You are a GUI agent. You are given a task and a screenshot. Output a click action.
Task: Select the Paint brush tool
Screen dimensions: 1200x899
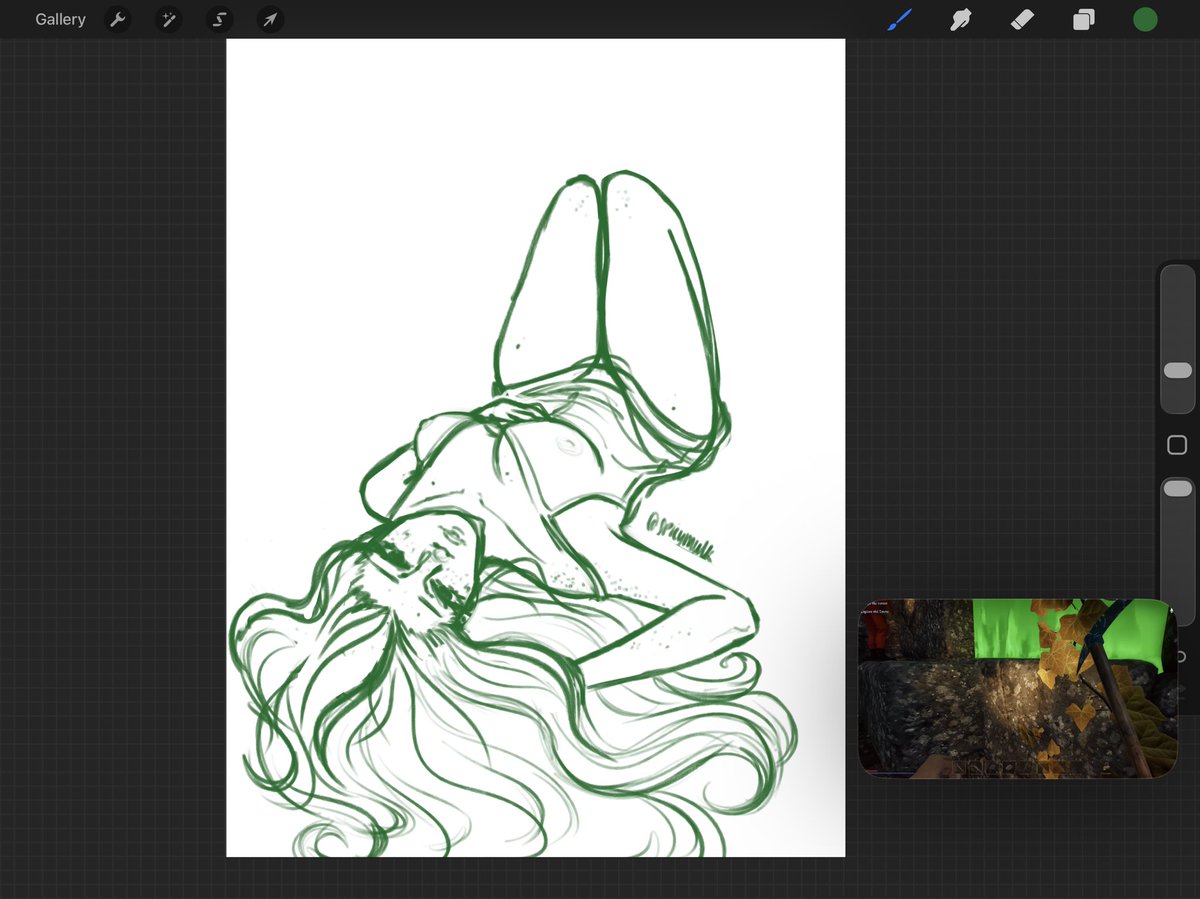[x=900, y=19]
